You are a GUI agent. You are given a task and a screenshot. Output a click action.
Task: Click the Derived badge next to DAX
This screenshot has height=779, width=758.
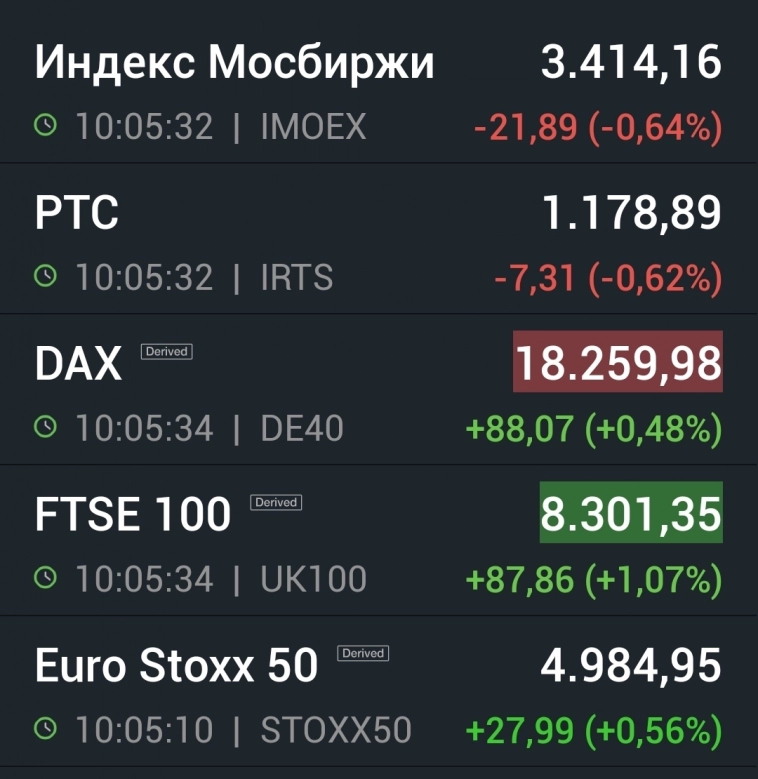166,351
